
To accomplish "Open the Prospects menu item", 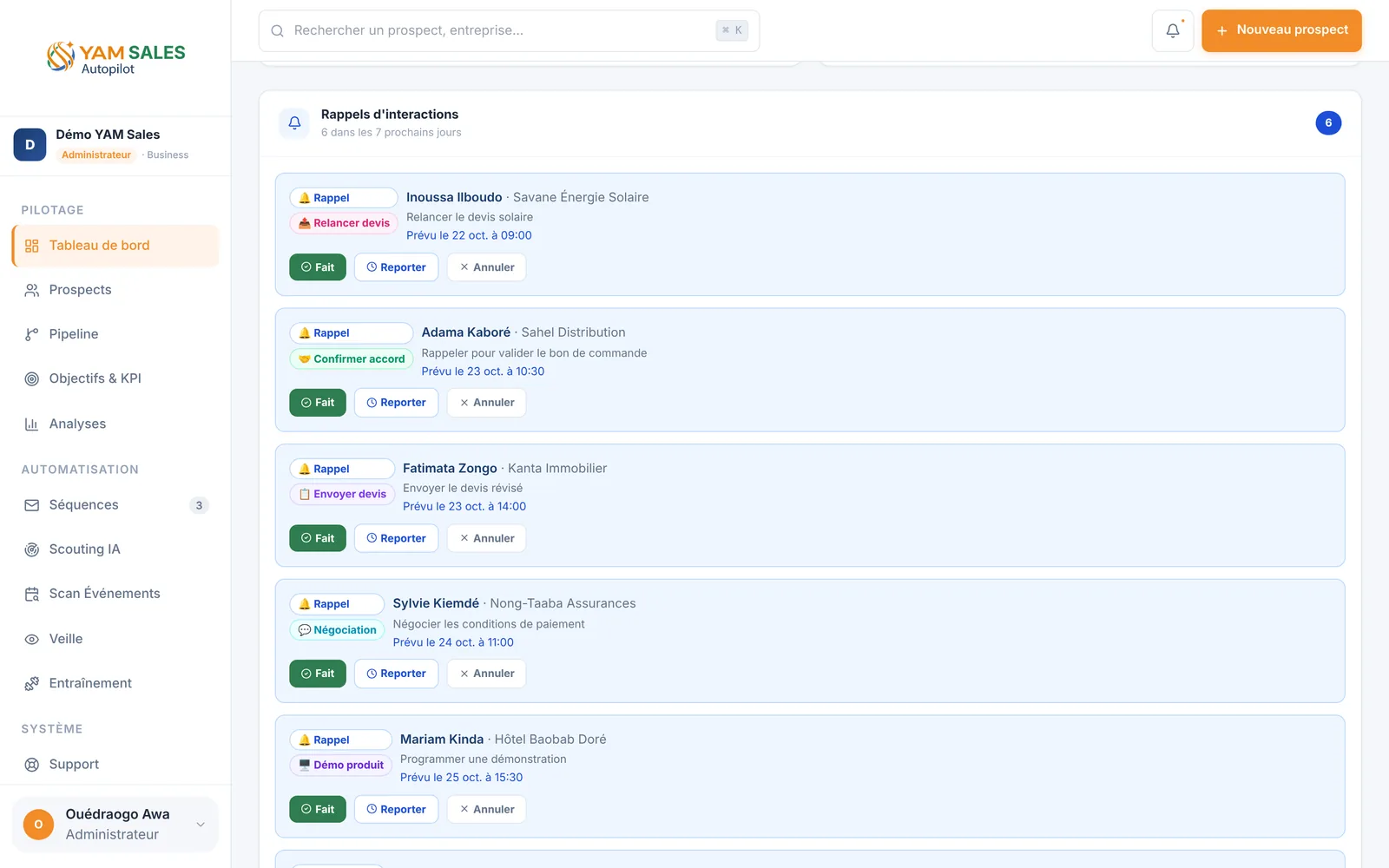I will (x=115, y=290).
